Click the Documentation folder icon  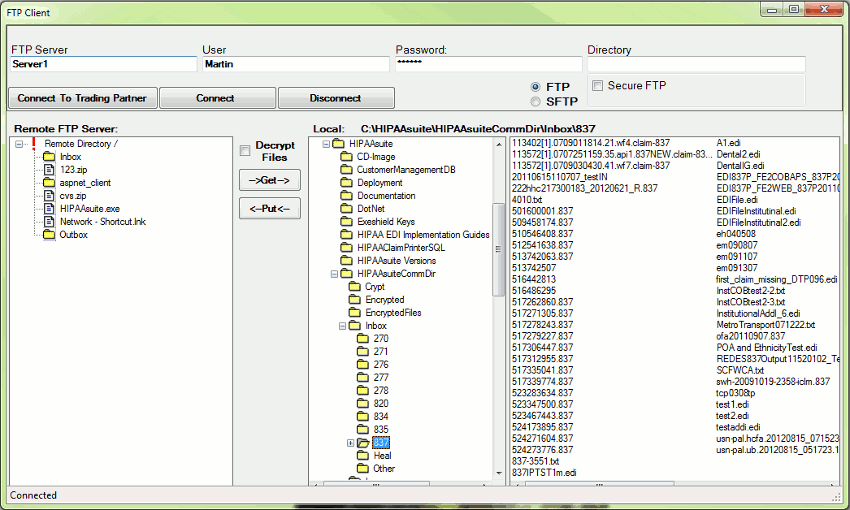coord(346,196)
